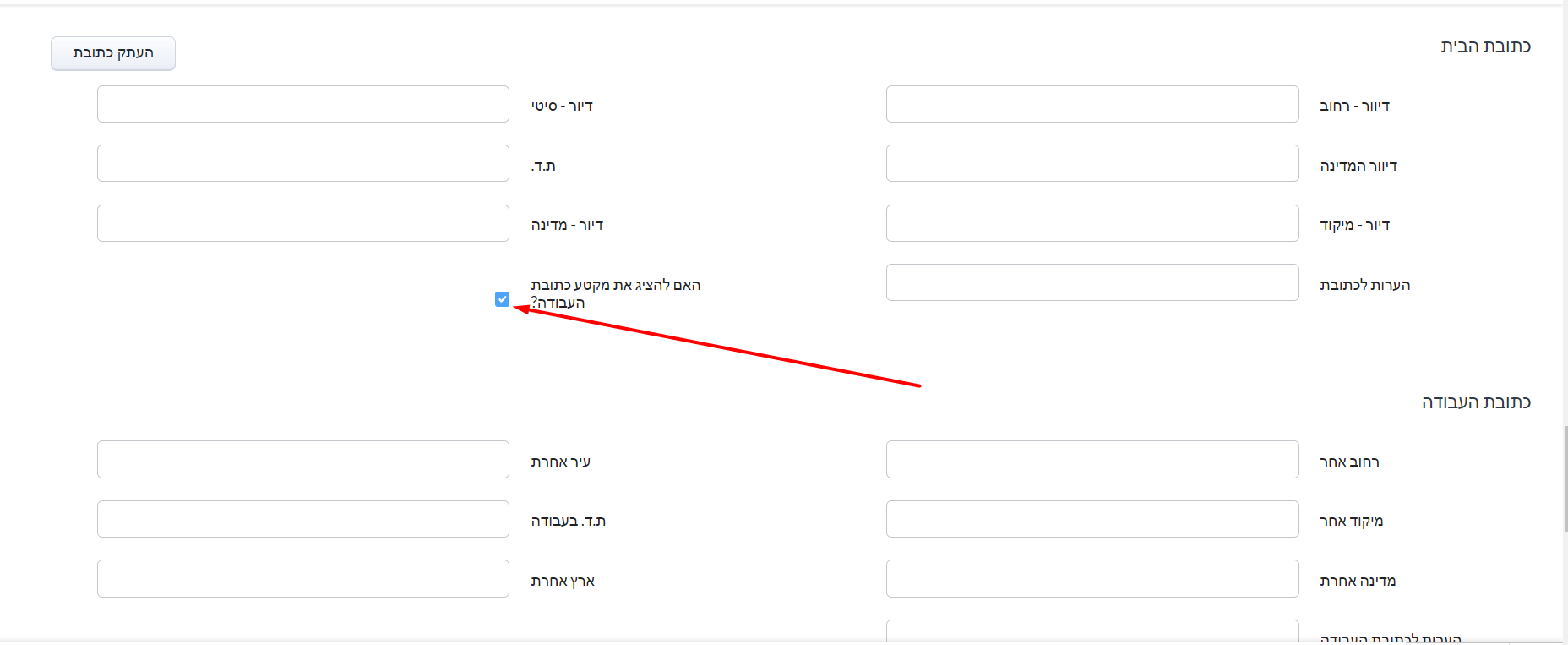1568x645 pixels.
Task: Click the האם להציג את מקטע כתובת העבודה label
Action: coord(616,293)
